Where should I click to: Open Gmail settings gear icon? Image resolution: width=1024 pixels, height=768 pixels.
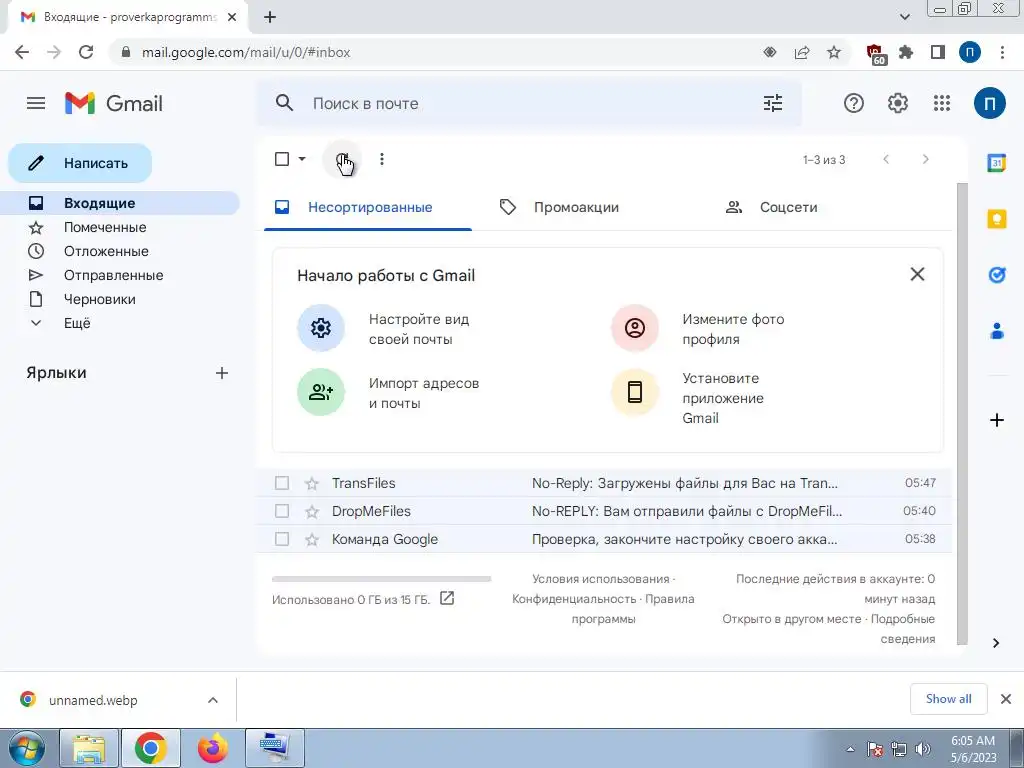coord(898,103)
